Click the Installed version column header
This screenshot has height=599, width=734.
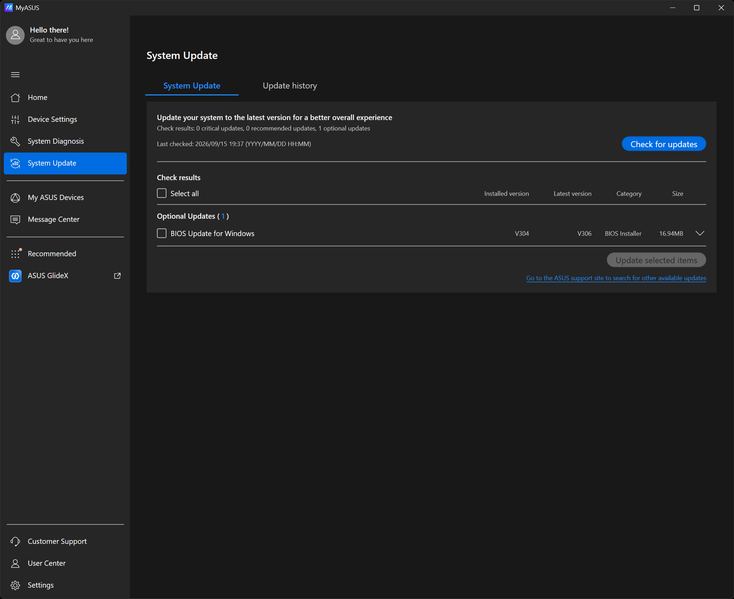(x=506, y=194)
